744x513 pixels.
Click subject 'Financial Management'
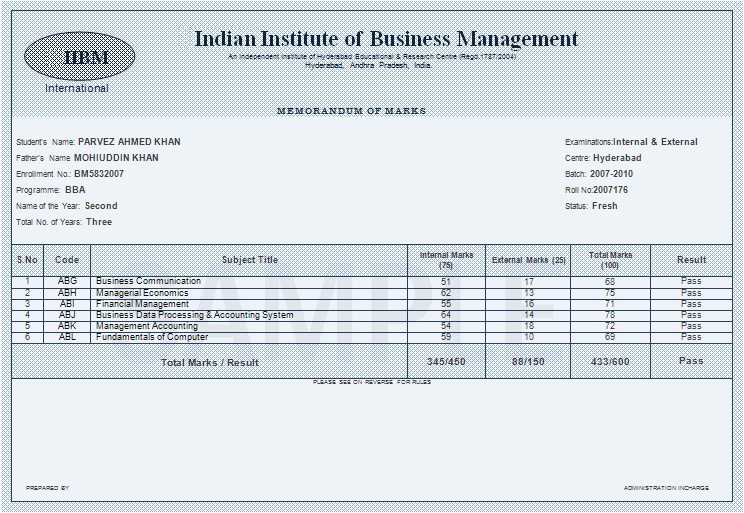coord(142,304)
